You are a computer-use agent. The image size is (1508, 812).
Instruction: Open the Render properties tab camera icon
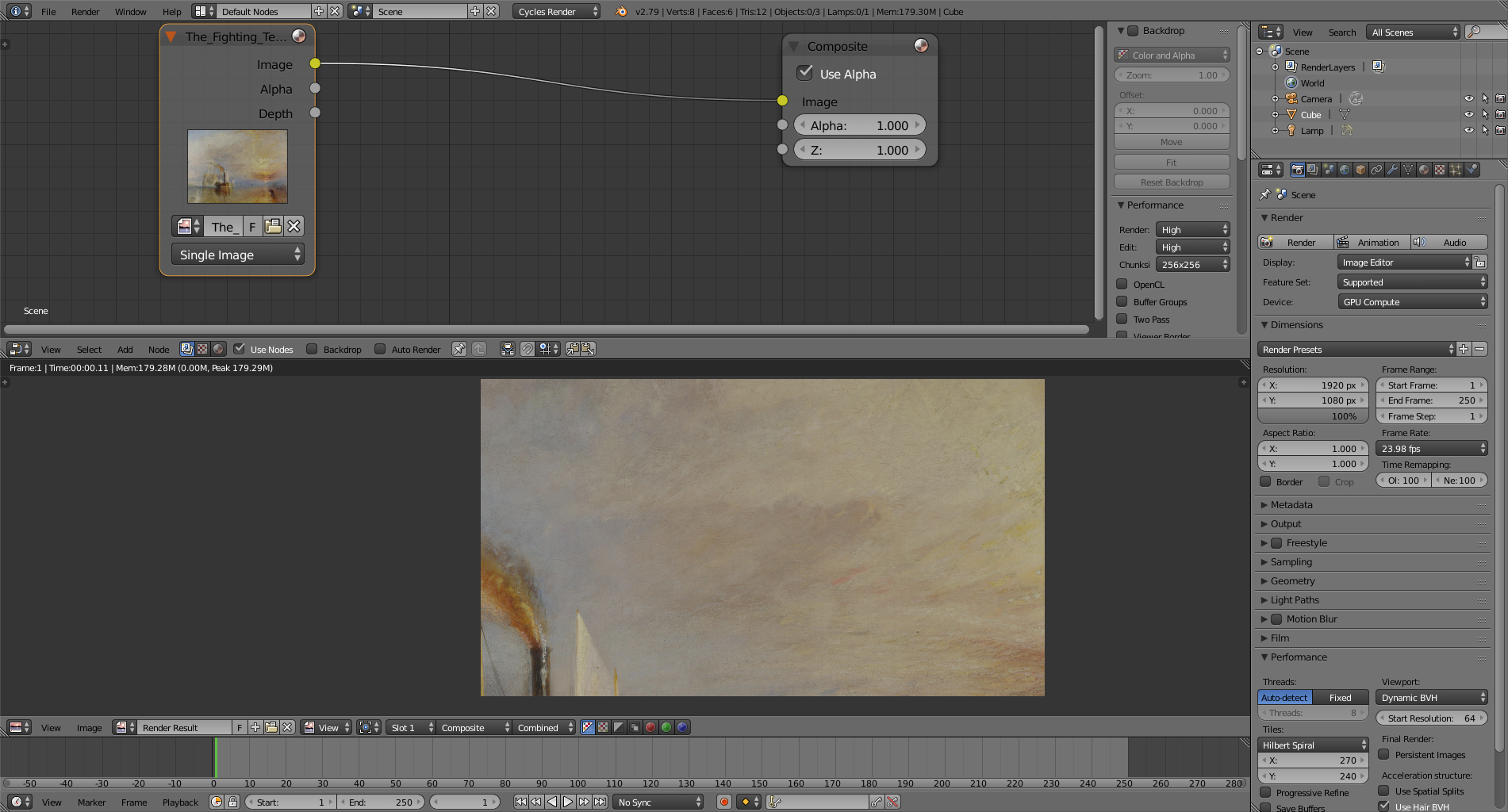click(1297, 170)
